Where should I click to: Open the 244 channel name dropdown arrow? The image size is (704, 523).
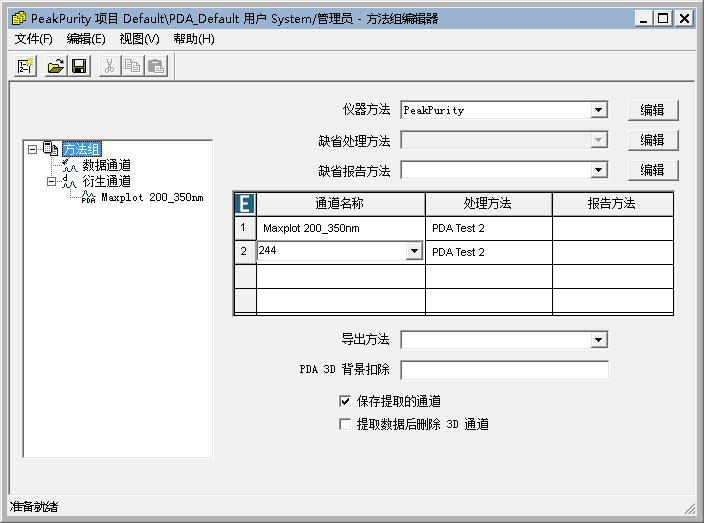[x=414, y=251]
